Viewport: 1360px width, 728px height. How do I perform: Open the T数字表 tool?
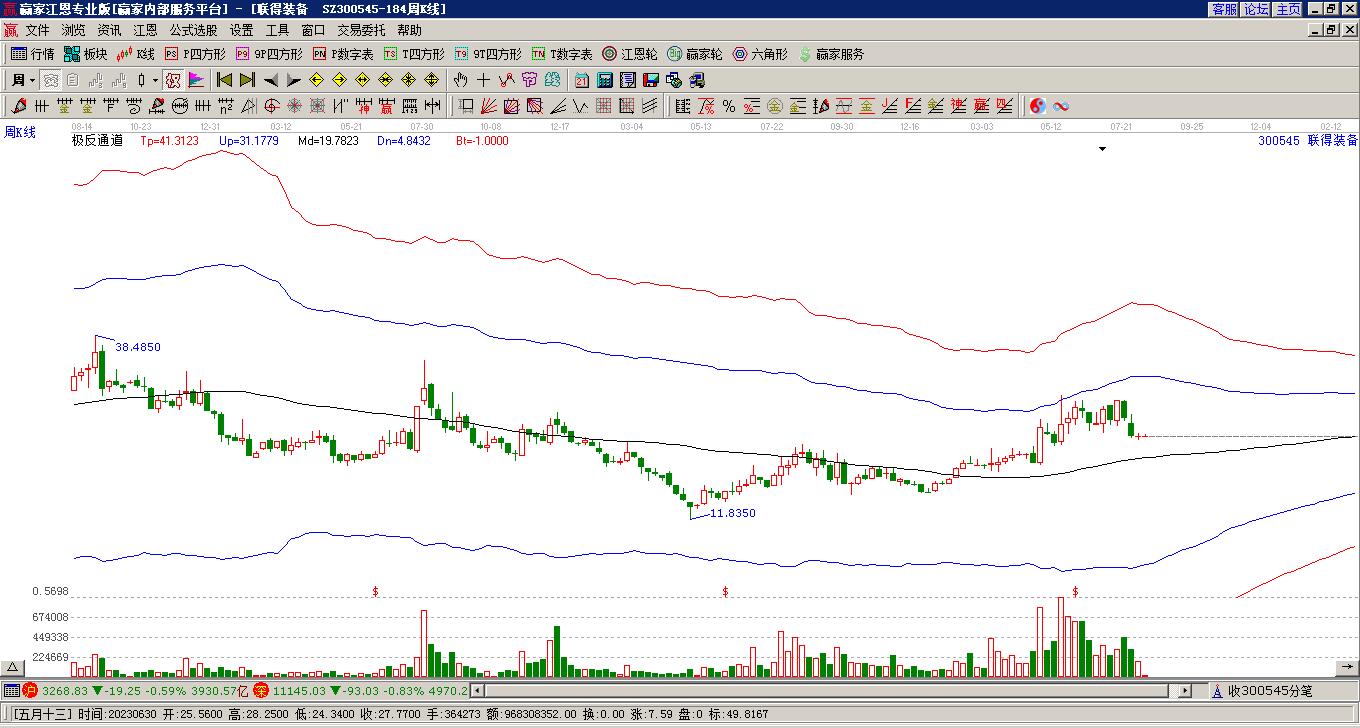[x=561, y=54]
